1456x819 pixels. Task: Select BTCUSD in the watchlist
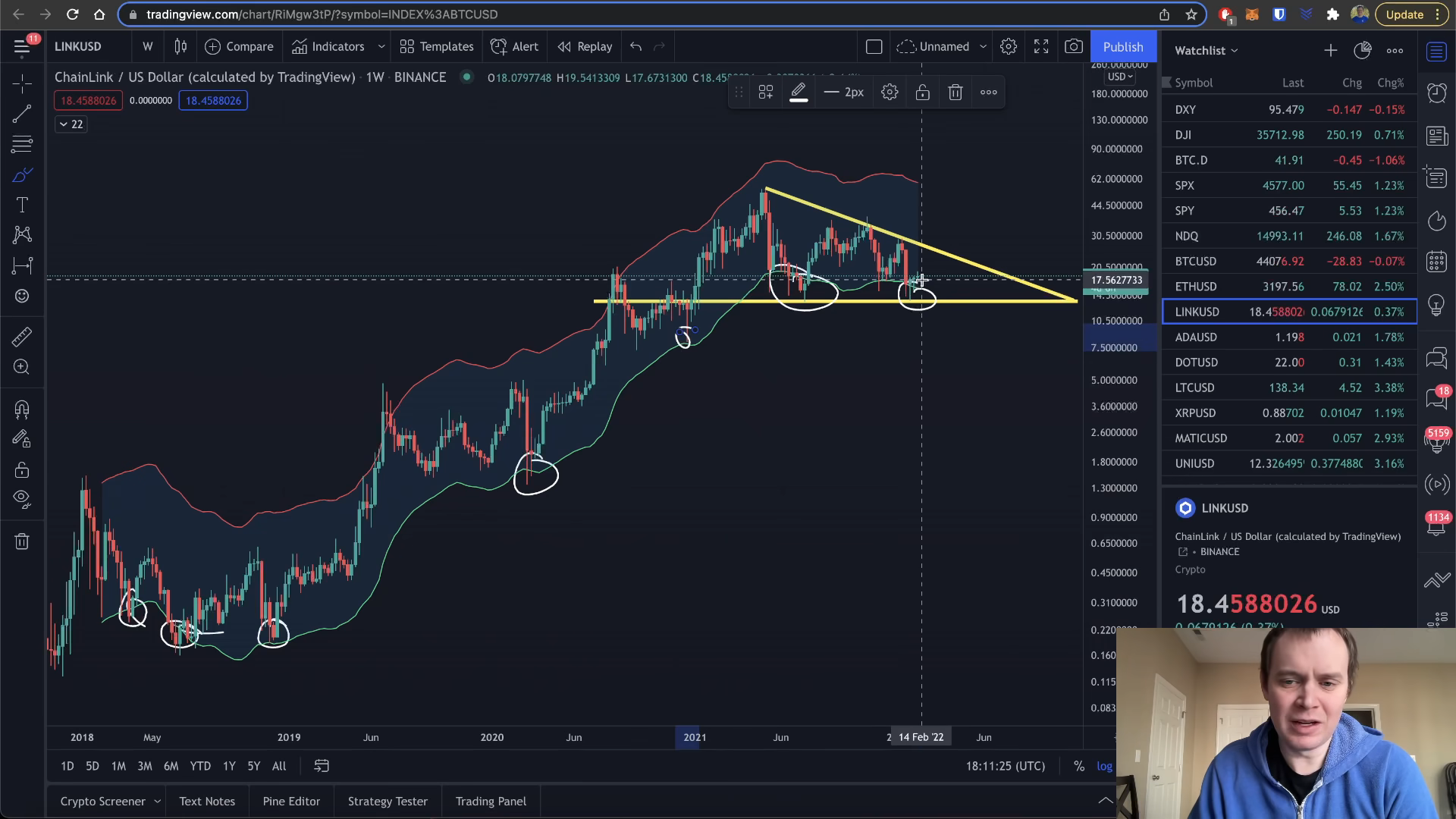click(x=1289, y=262)
